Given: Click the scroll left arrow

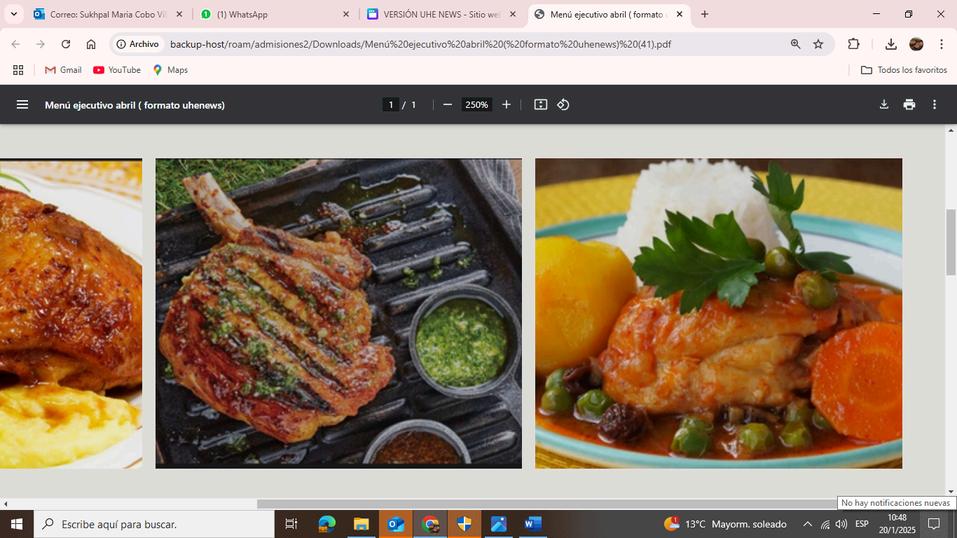Looking at the screenshot, I should point(5,504).
